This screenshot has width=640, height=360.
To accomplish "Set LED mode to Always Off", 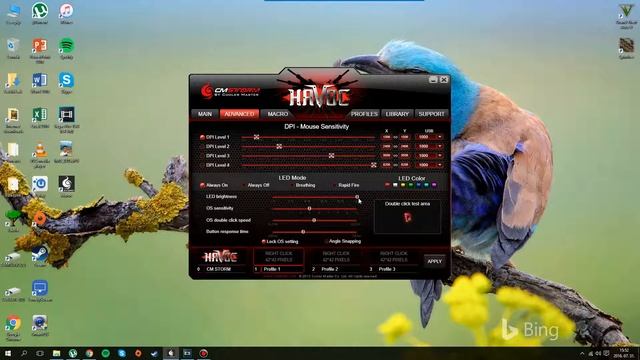I will pos(244,185).
